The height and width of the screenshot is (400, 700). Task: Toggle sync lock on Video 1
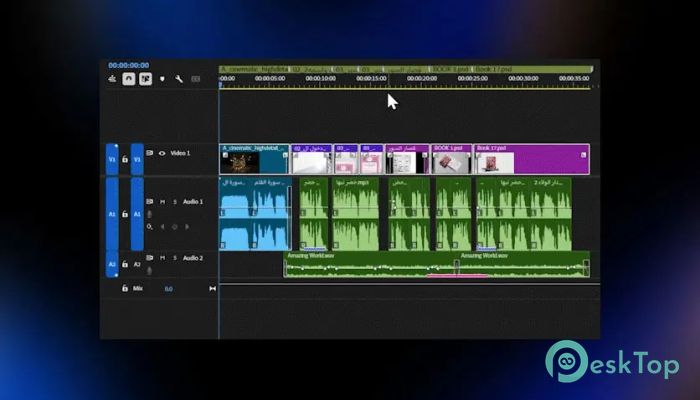150,153
